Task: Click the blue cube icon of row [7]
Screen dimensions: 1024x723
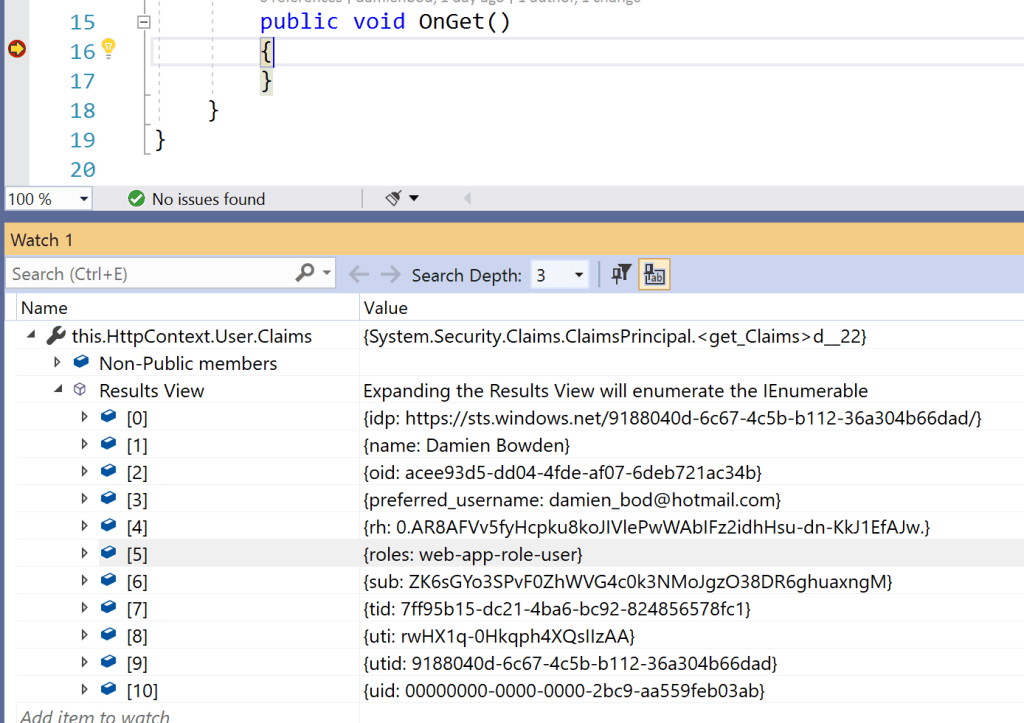Action: point(108,607)
